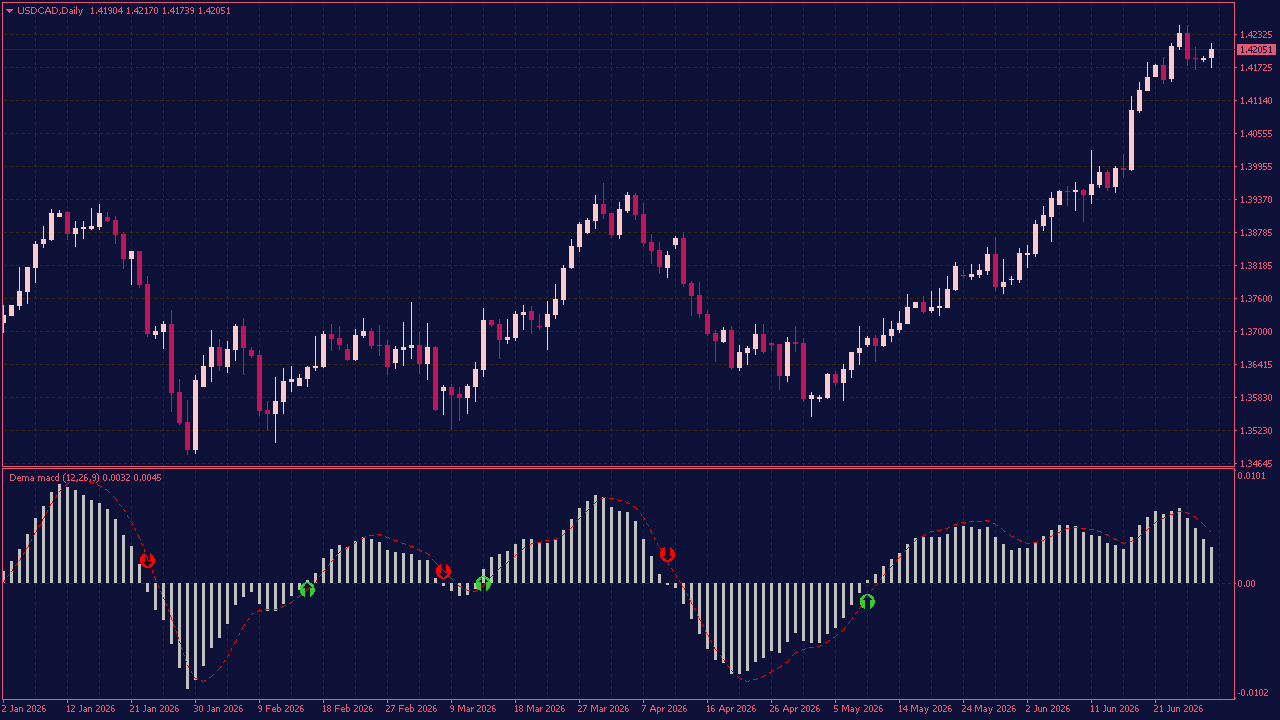The width and height of the screenshot is (1280, 720).
Task: Click the 21 Jan 2026 date label
Action: [x=154, y=709]
